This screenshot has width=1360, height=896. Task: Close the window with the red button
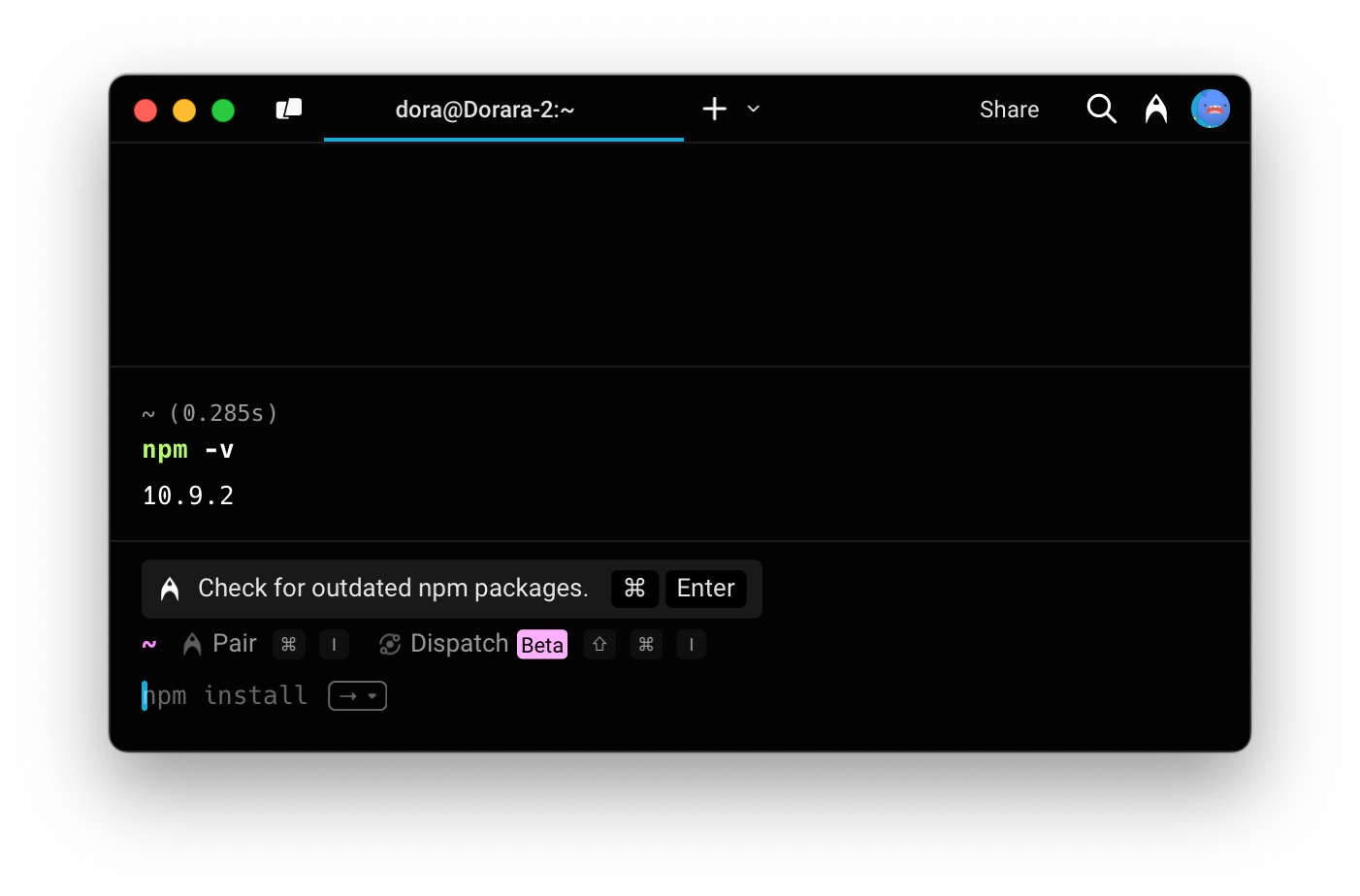146,111
